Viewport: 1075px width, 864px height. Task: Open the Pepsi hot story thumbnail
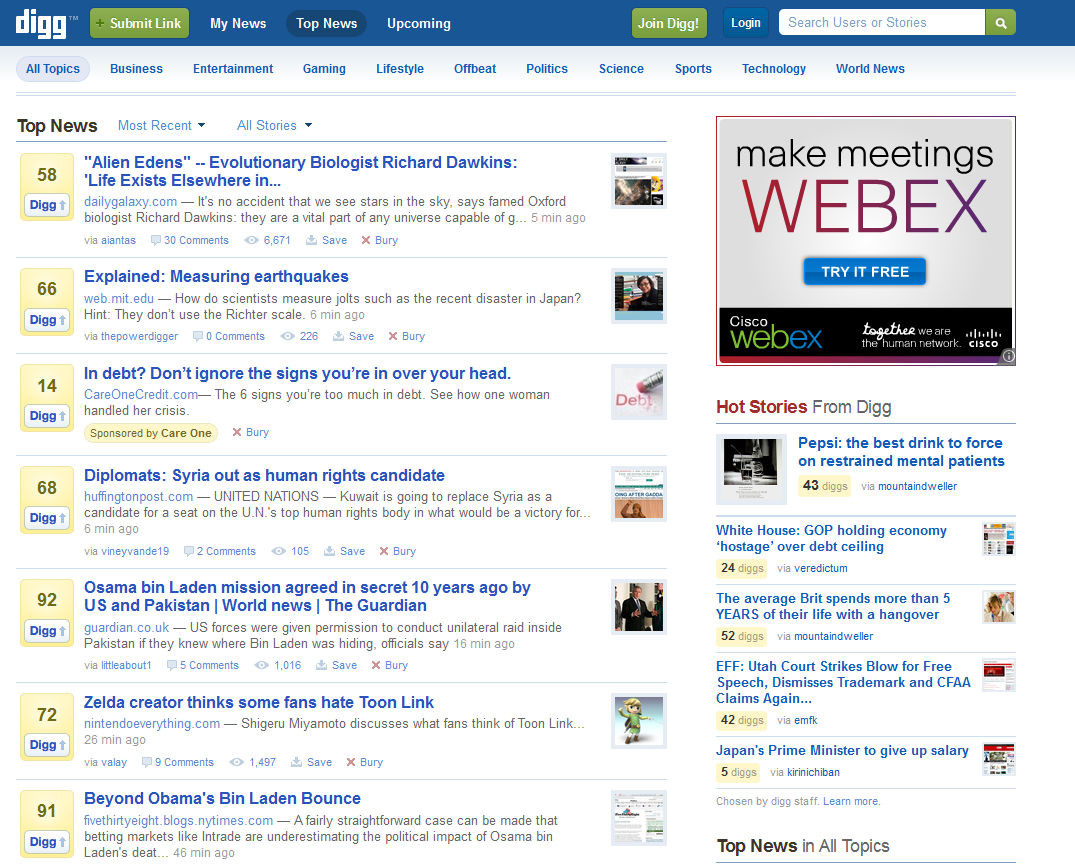click(x=751, y=469)
